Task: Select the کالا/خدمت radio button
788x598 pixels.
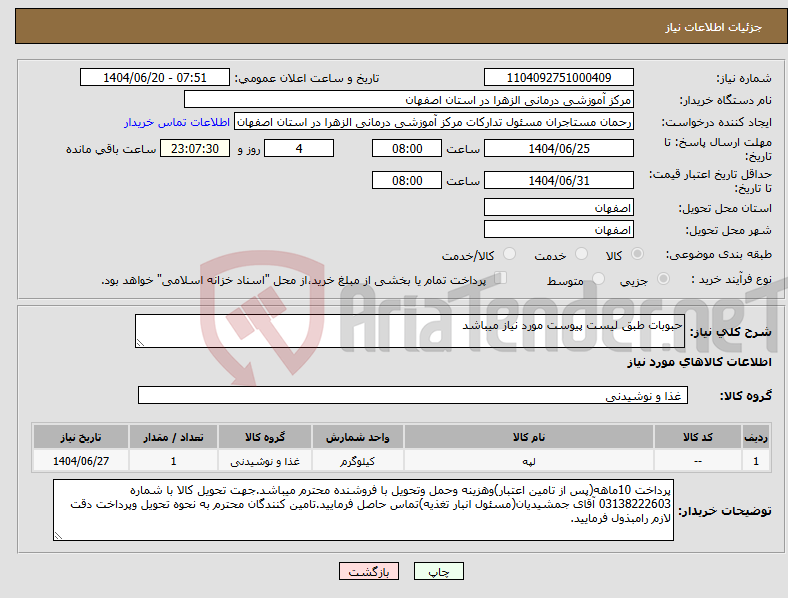Action: pyautogui.click(x=509, y=254)
